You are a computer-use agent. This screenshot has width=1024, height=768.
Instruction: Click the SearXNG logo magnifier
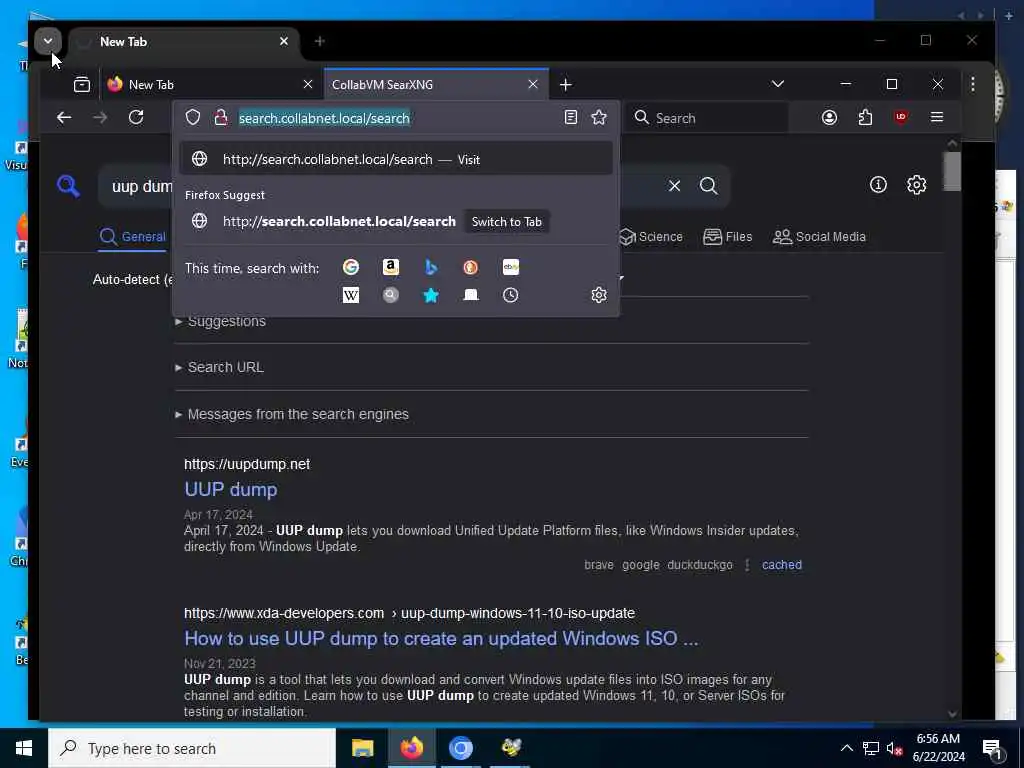tap(68, 186)
